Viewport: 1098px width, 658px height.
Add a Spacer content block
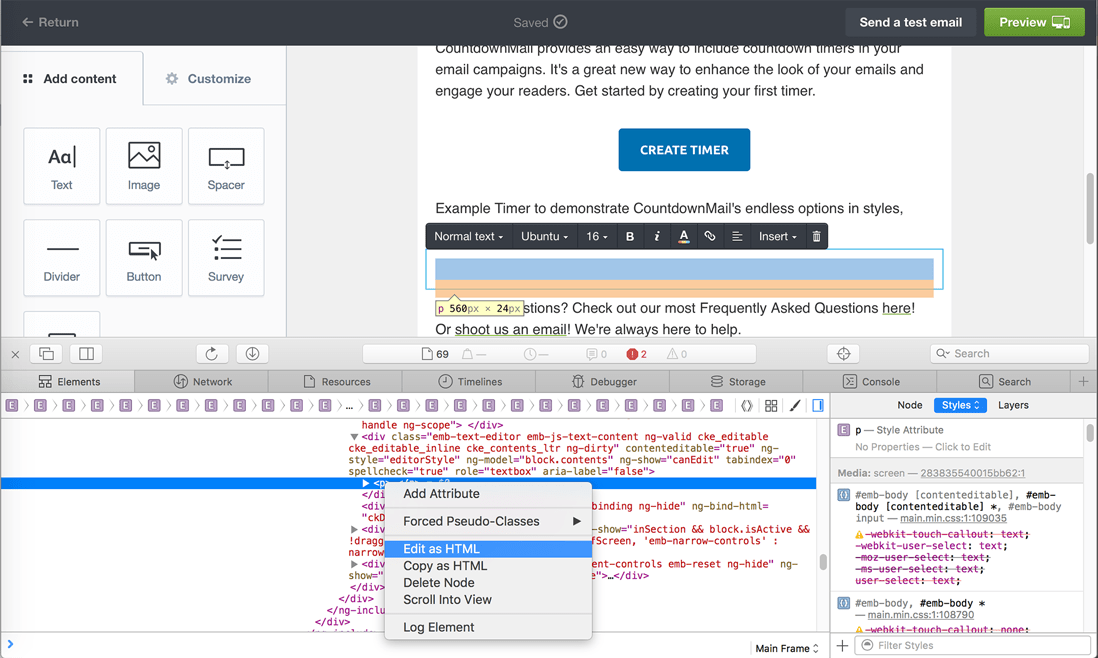tap(226, 167)
